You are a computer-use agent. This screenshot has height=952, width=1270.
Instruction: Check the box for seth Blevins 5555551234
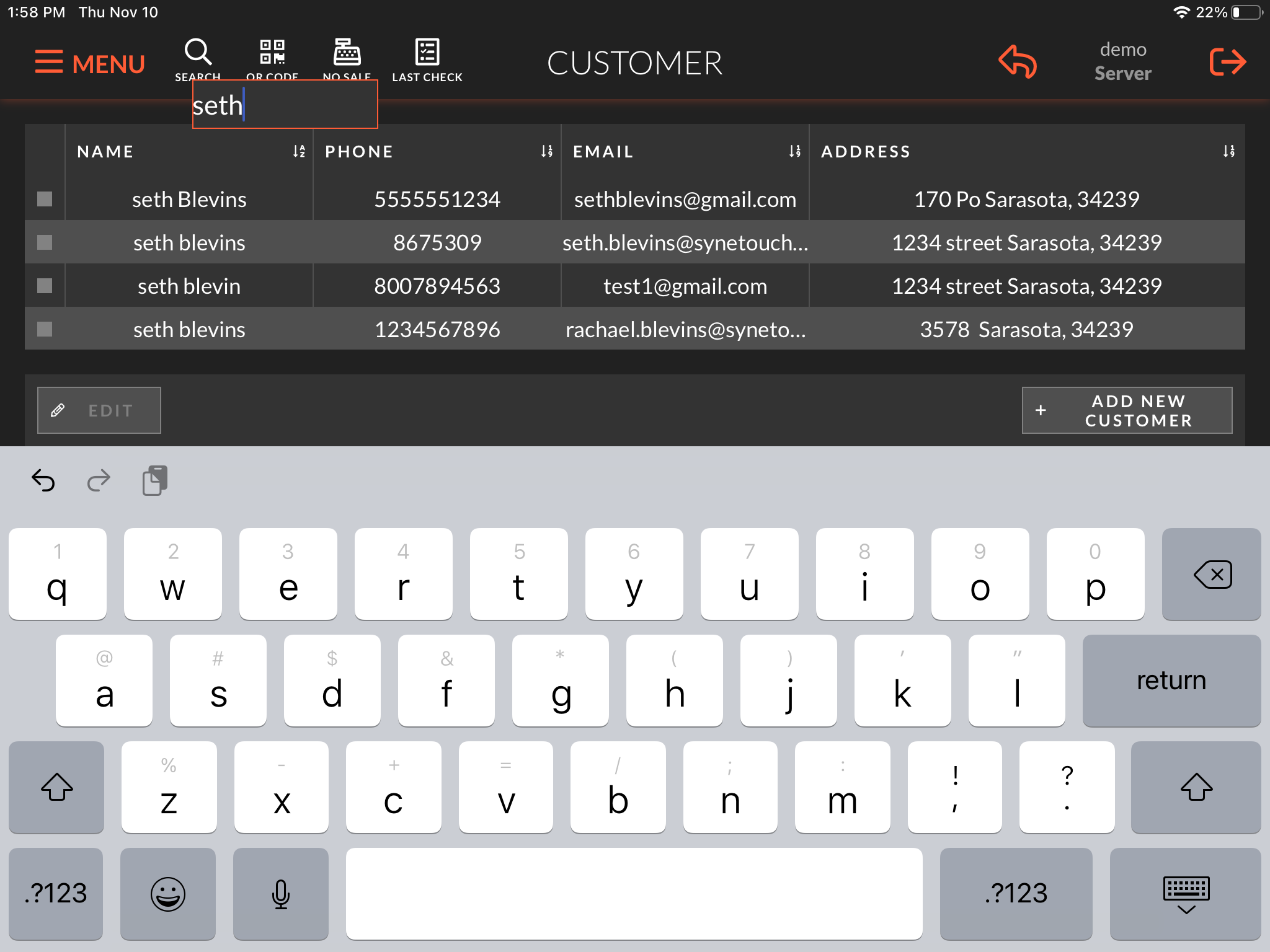coord(45,199)
